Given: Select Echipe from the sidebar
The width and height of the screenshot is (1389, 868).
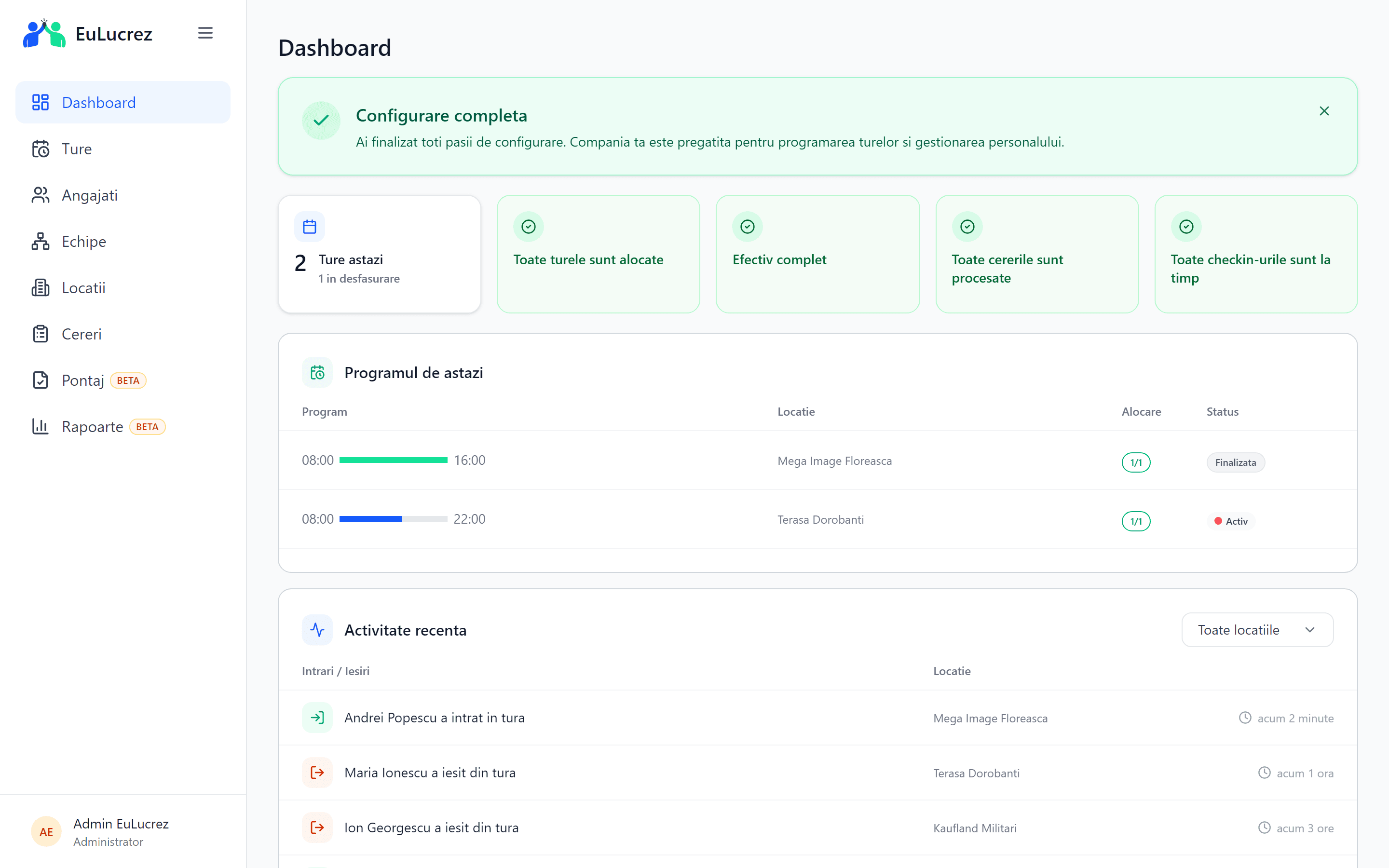Looking at the screenshot, I should click(123, 241).
